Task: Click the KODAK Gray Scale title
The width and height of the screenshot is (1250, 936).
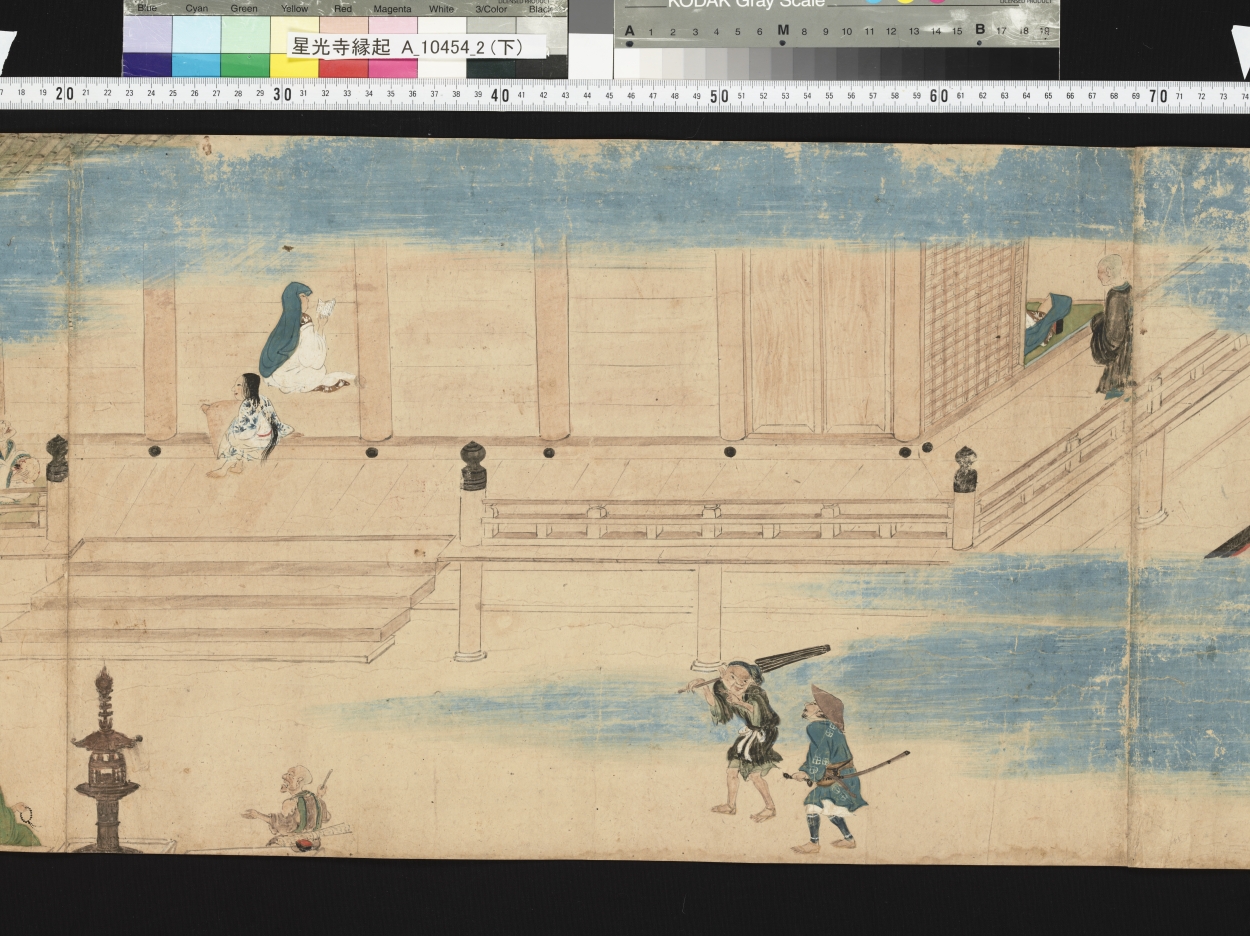Action: click(746, 4)
